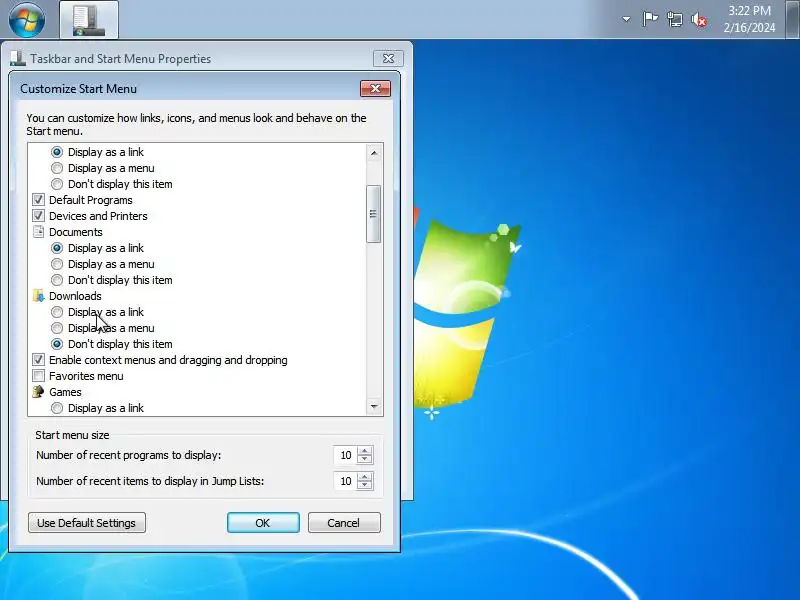Image resolution: width=800 pixels, height=600 pixels.
Task: Increase recent items in Jump Lists
Action: 364,477
